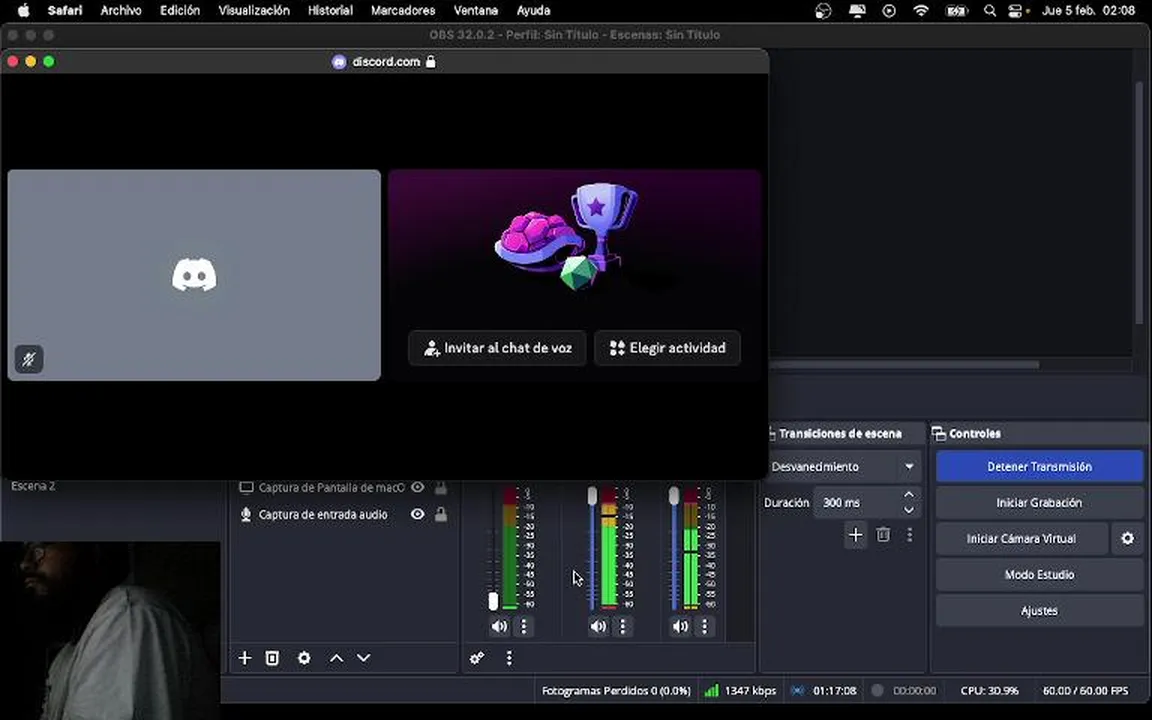1152x720 pixels.
Task: Open virtual camera settings gear icon
Action: (x=1128, y=539)
